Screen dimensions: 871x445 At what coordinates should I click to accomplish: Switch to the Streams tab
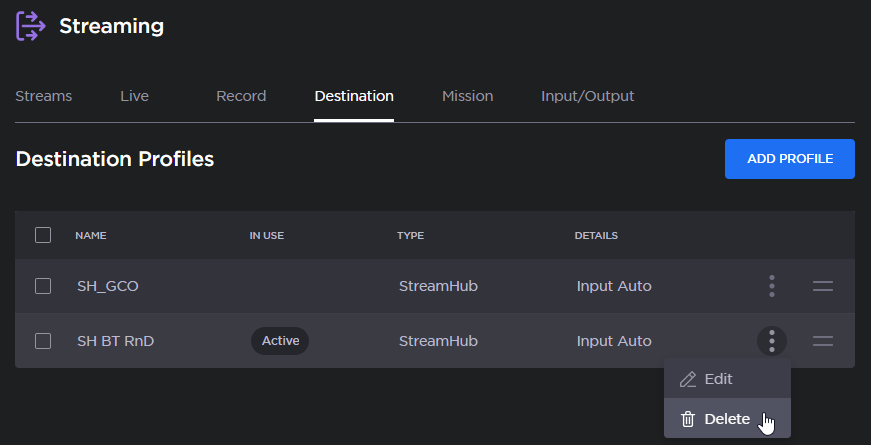point(44,96)
